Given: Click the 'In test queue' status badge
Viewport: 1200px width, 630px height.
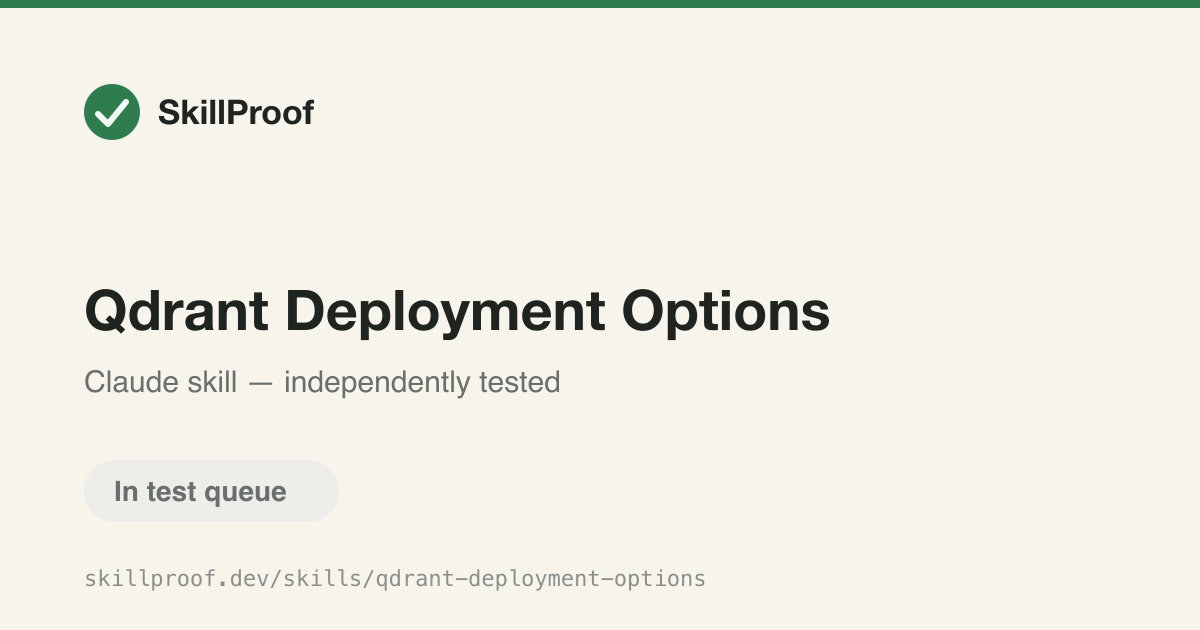Looking at the screenshot, I should tap(211, 491).
